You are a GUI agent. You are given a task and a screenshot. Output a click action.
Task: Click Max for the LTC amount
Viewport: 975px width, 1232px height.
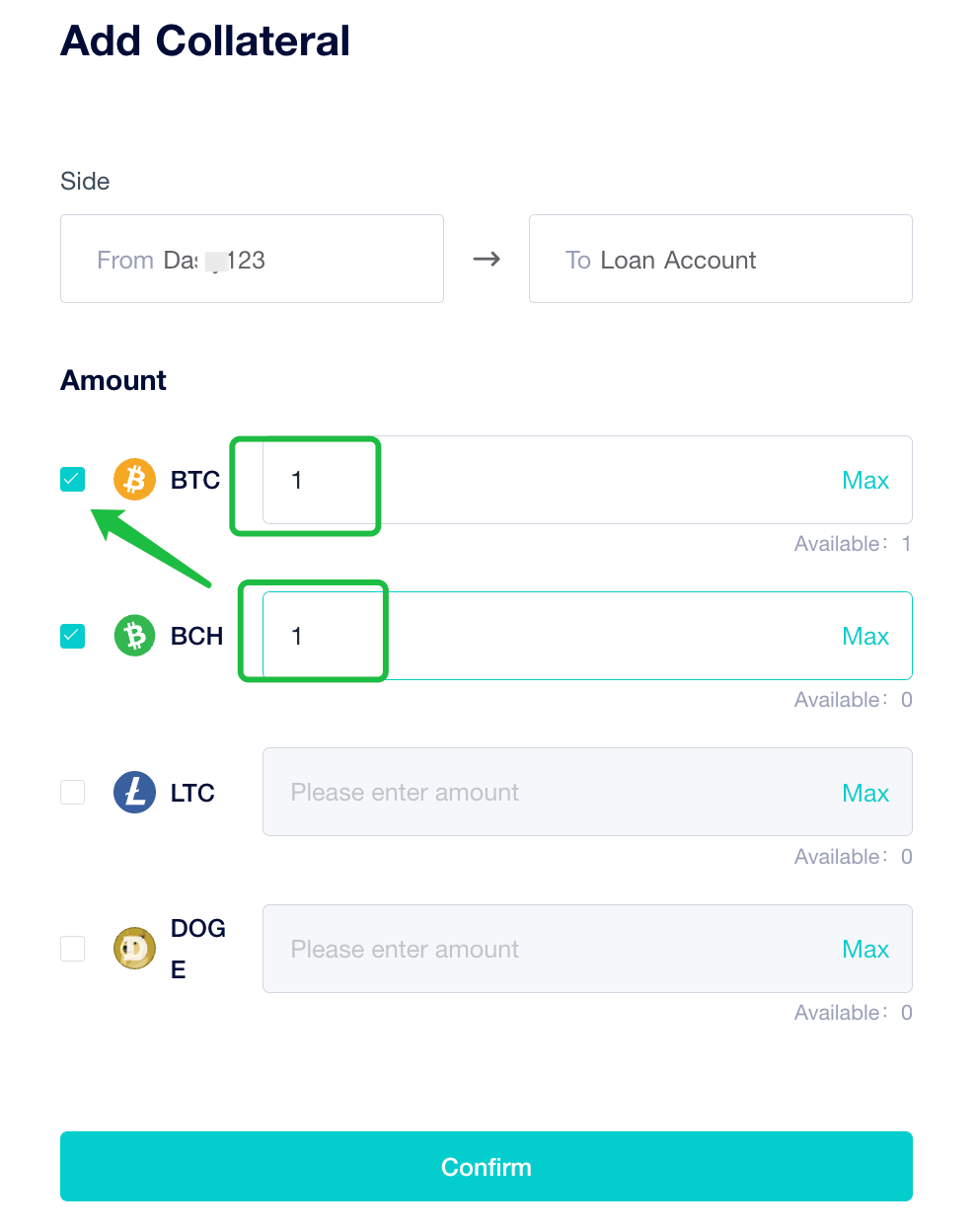tap(865, 792)
